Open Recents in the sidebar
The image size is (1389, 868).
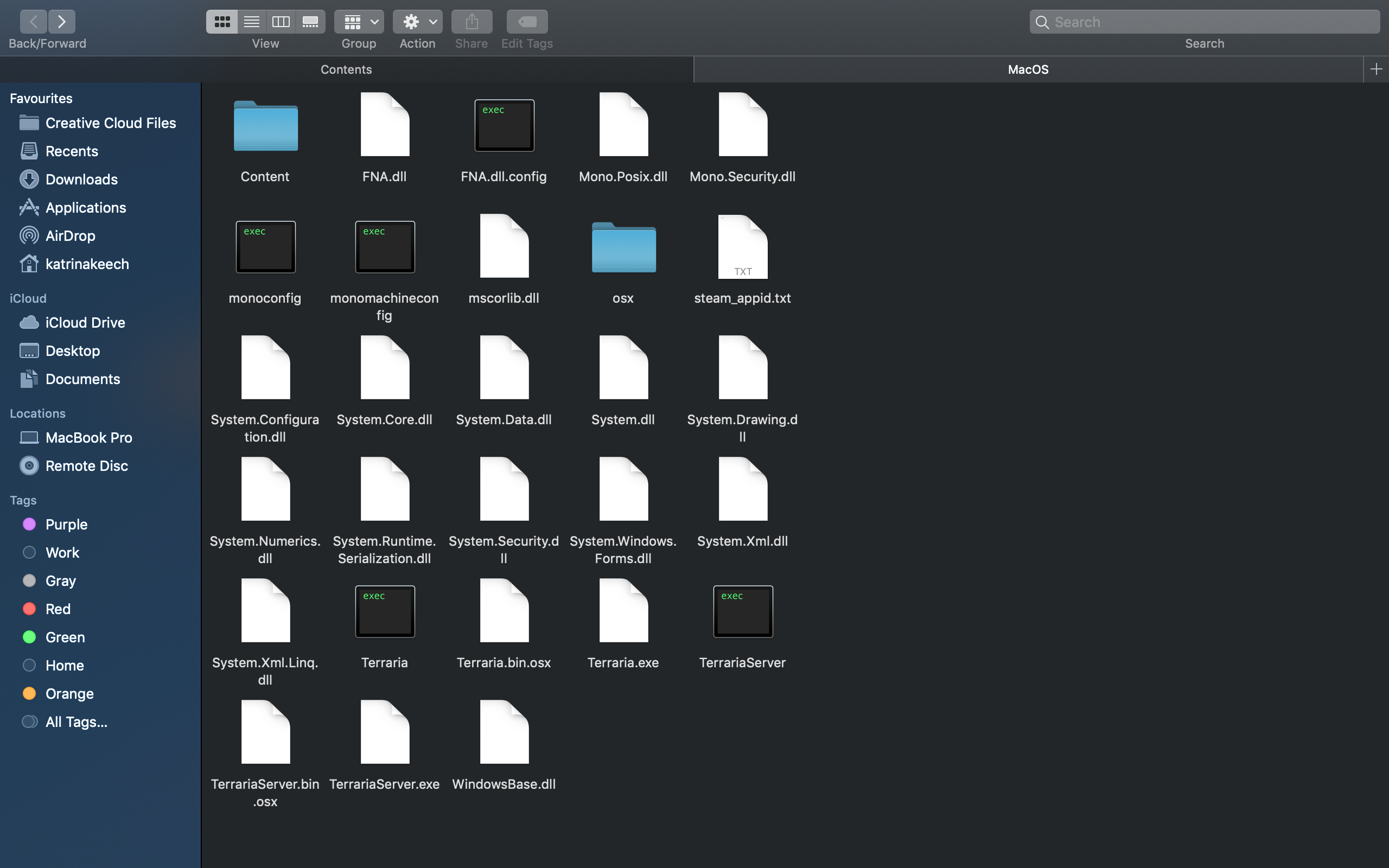tap(100, 151)
